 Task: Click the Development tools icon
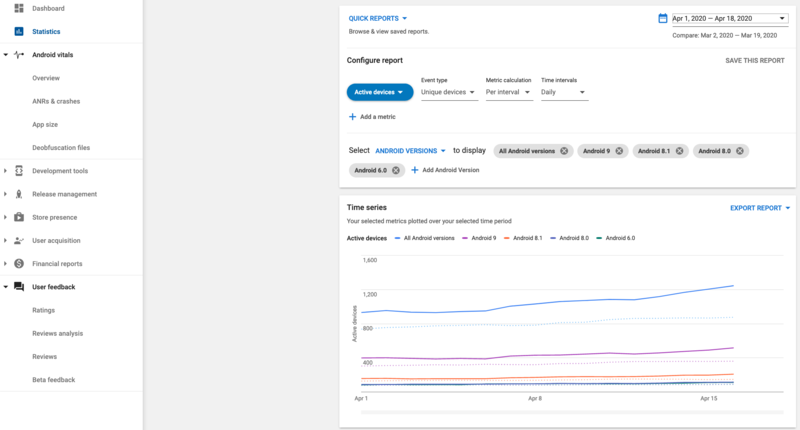pyautogui.click(x=19, y=171)
